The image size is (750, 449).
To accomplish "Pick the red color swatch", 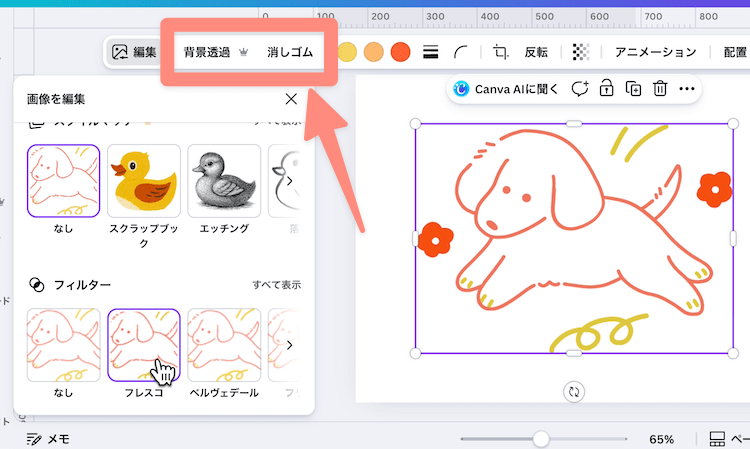I will [x=400, y=52].
